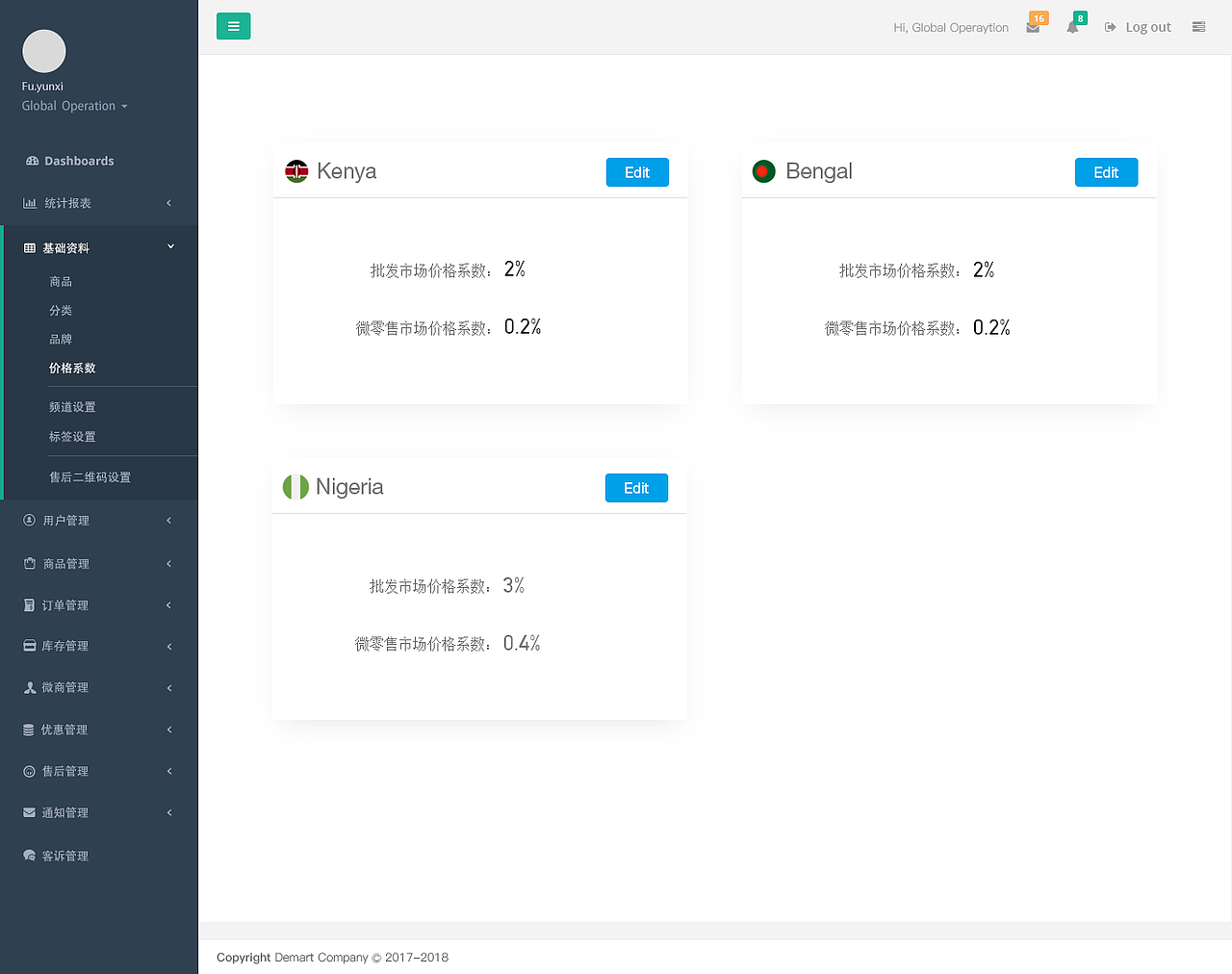Viewport: 1232px width, 974px height.
Task: Click the 库存管理 card icon
Action: point(30,646)
